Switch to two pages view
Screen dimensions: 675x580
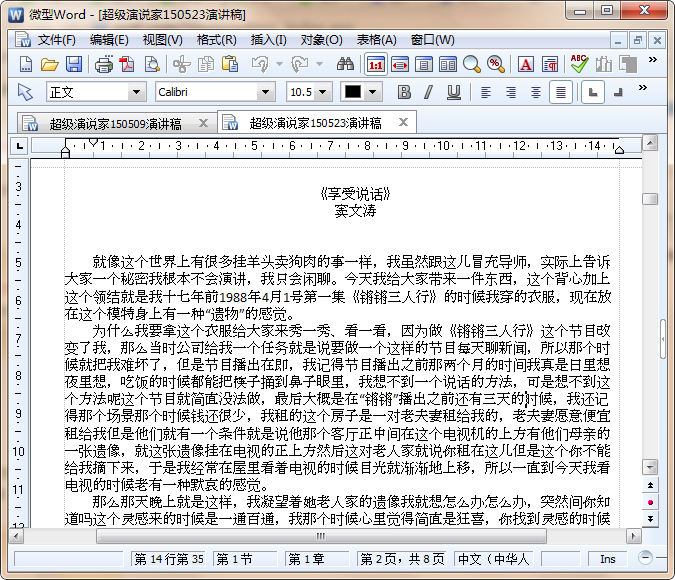click(448, 65)
